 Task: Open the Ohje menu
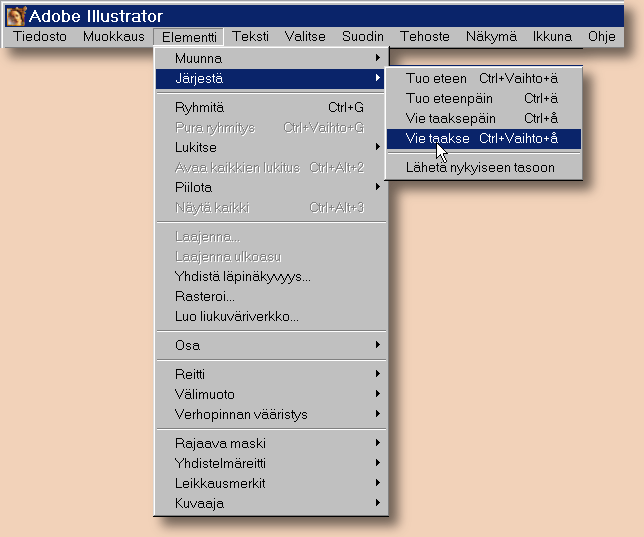(x=602, y=37)
